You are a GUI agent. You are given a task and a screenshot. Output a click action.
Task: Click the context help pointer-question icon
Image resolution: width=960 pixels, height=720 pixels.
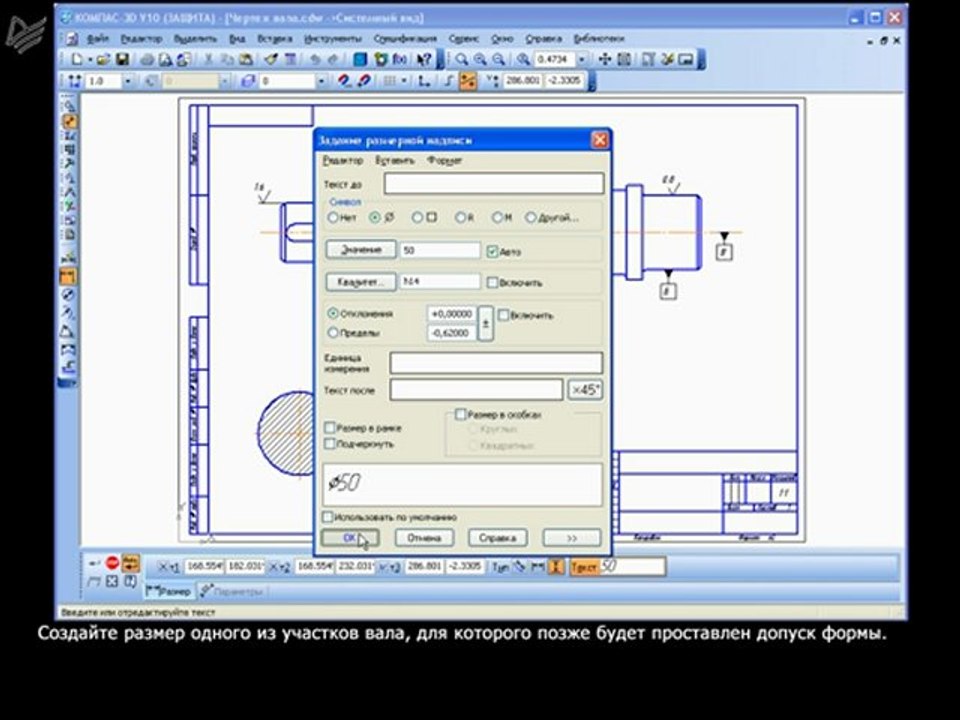point(424,59)
